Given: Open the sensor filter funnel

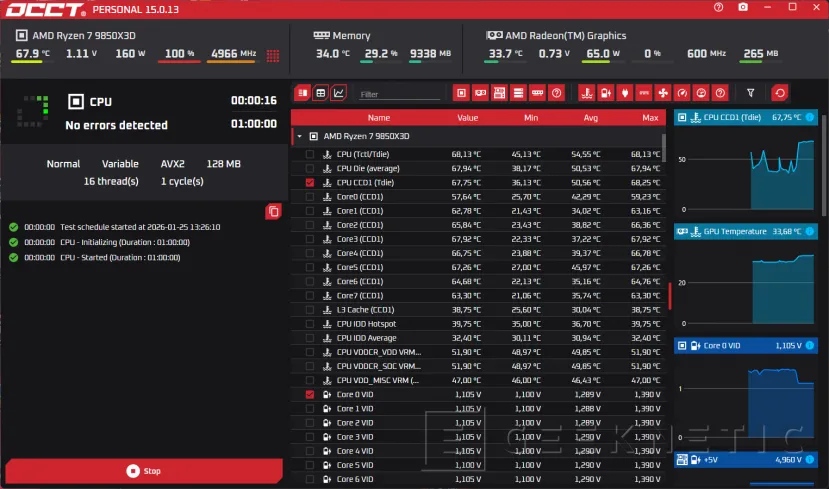Looking at the screenshot, I should [x=751, y=93].
